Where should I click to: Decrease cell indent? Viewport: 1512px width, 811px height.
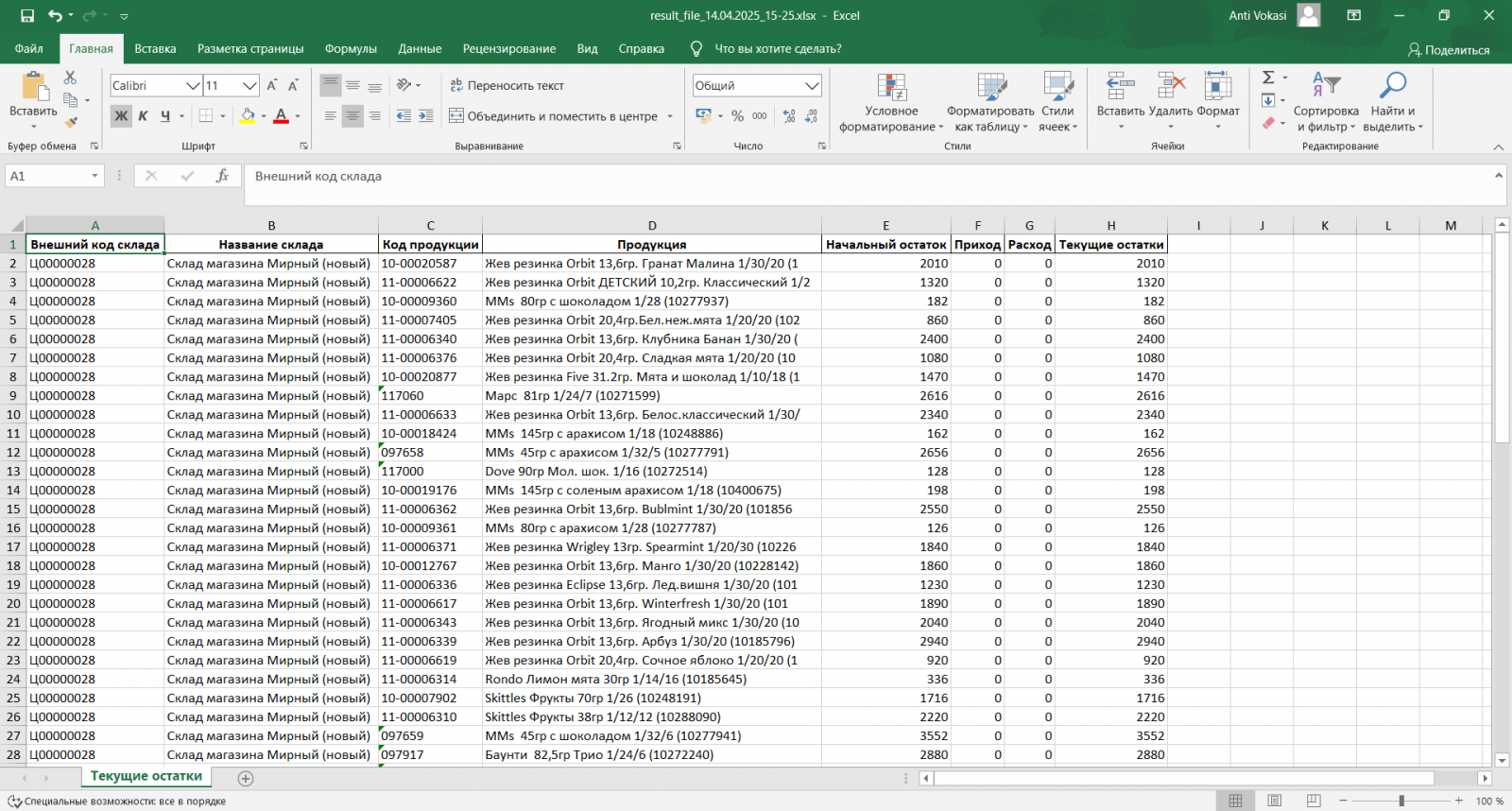[404, 116]
